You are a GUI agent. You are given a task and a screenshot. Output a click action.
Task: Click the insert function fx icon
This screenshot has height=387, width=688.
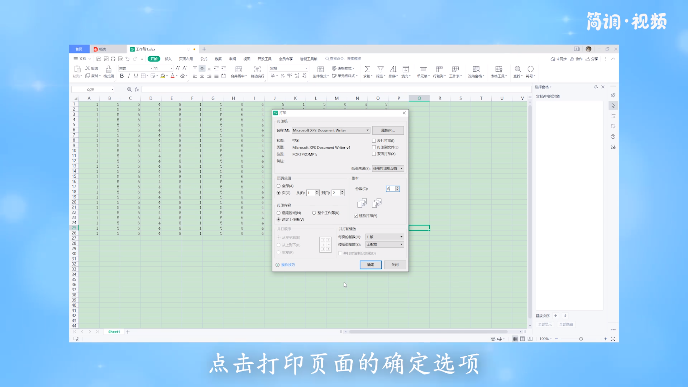point(137,90)
